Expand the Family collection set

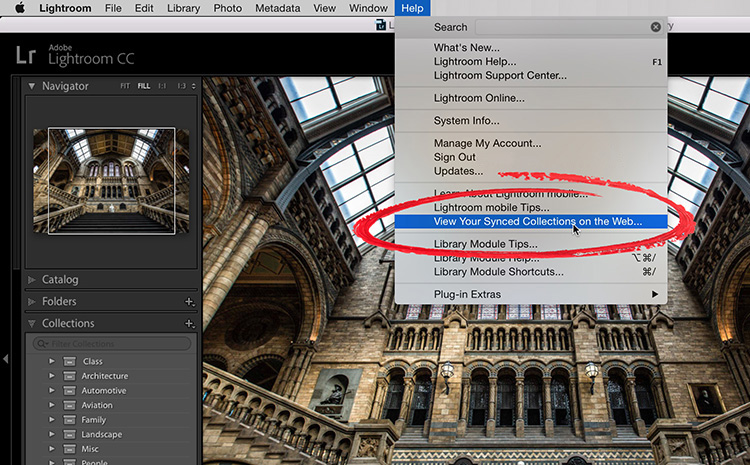point(52,420)
